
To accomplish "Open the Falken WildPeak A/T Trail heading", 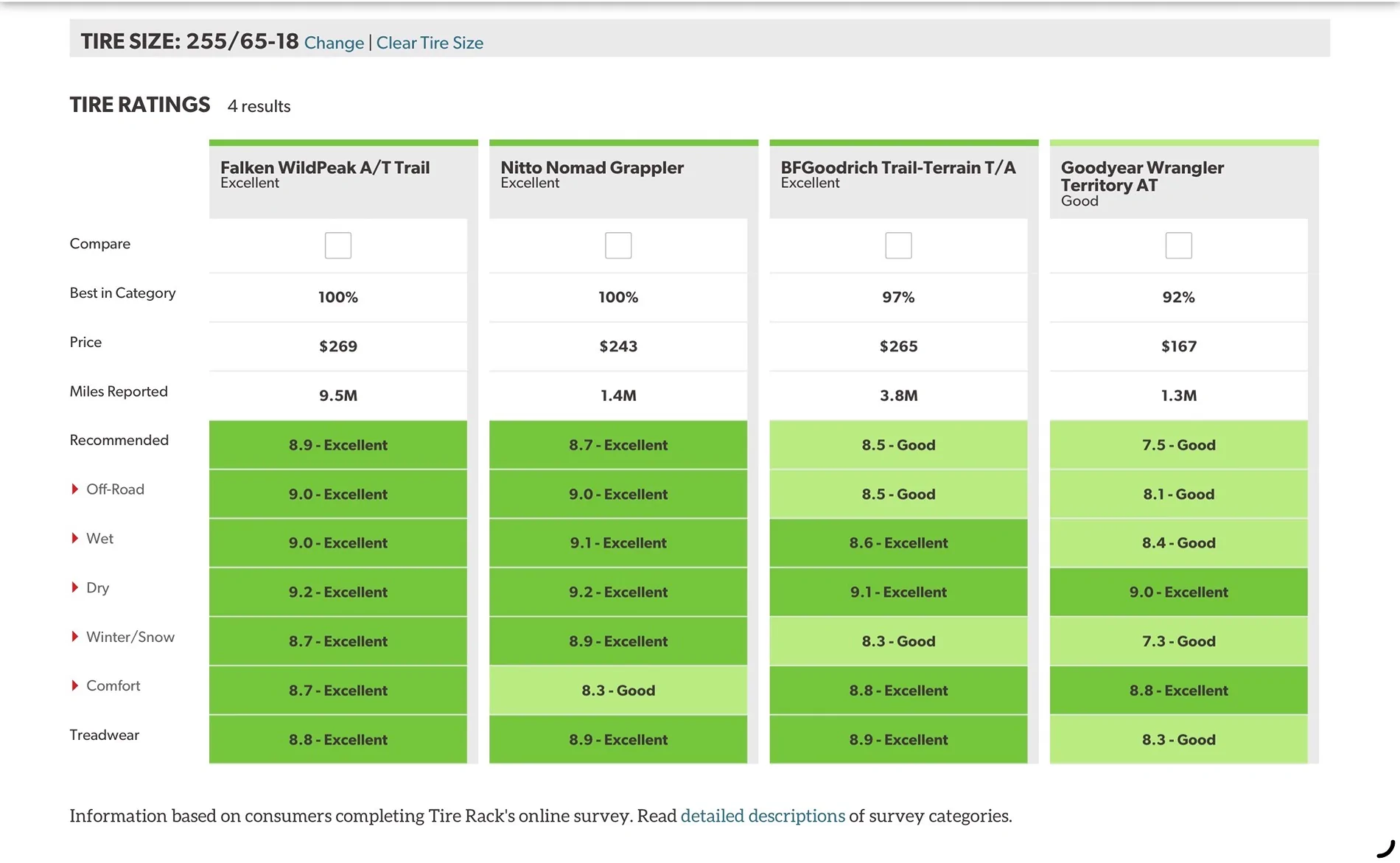I will 325,167.
